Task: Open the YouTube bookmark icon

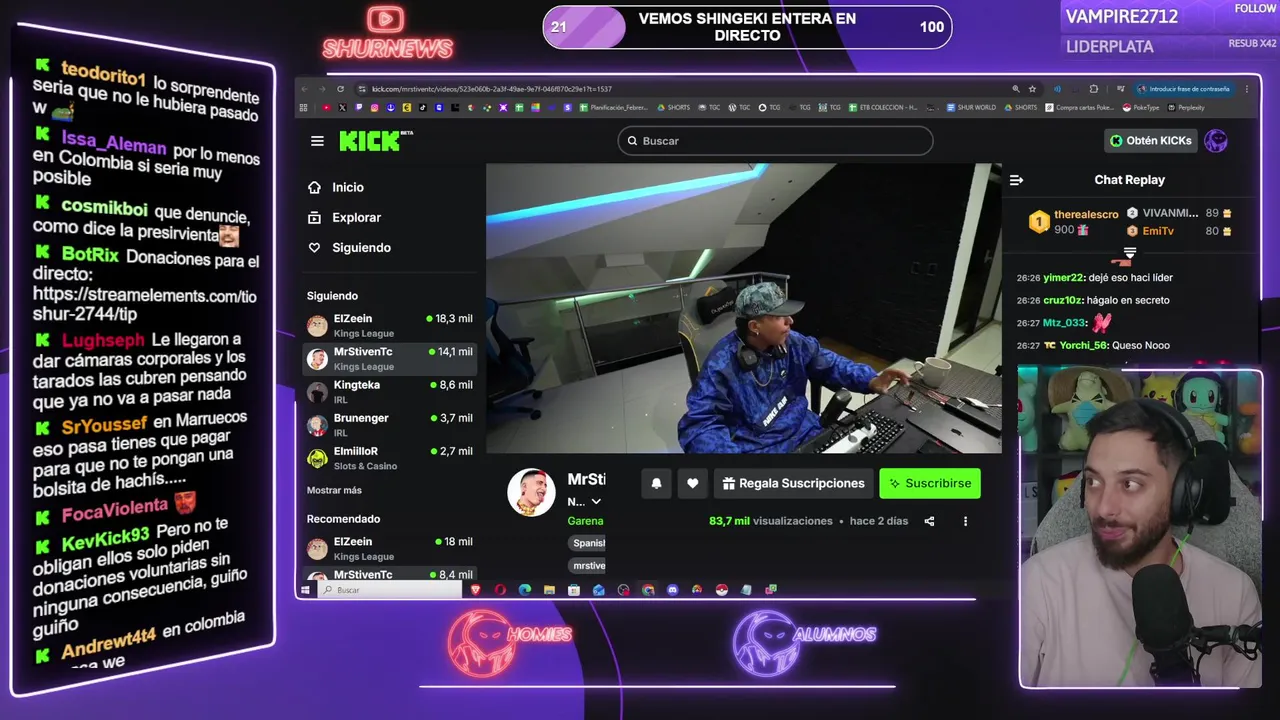Action: (327, 107)
